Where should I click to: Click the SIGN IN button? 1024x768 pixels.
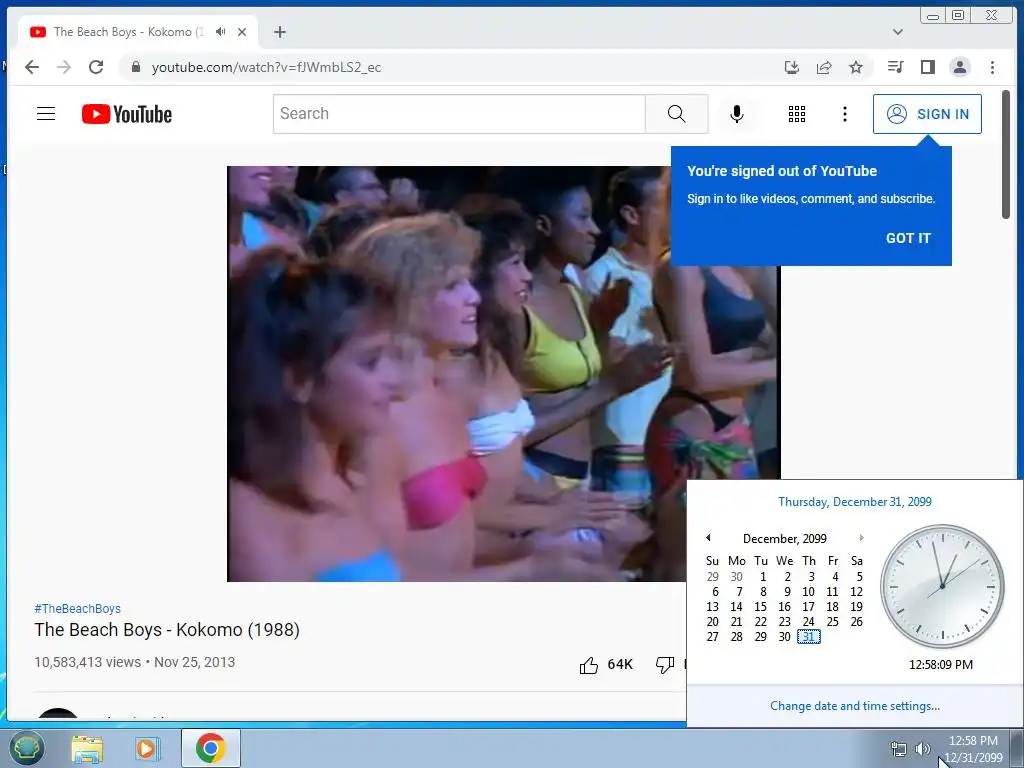927,114
